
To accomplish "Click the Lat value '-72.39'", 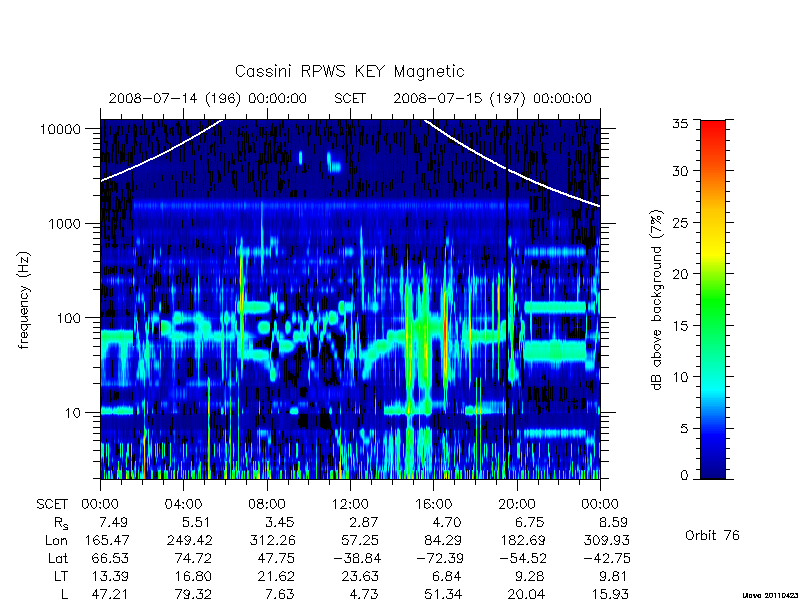I will (x=440, y=559).
